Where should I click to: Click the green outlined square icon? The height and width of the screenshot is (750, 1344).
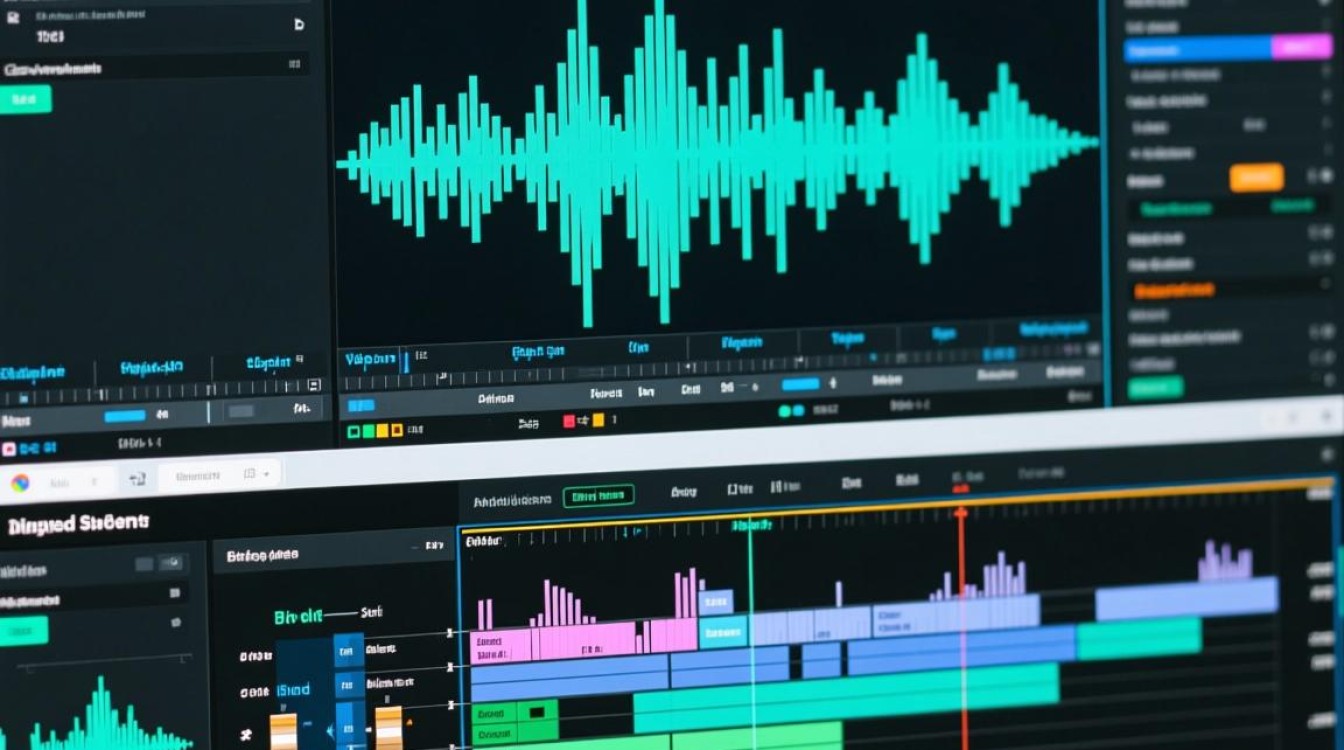(352, 432)
